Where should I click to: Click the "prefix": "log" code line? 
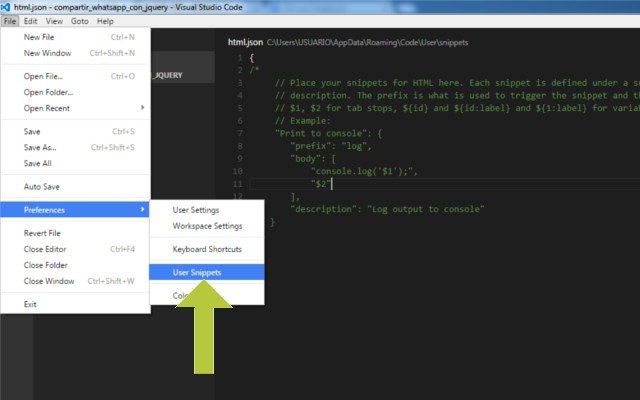[331, 146]
